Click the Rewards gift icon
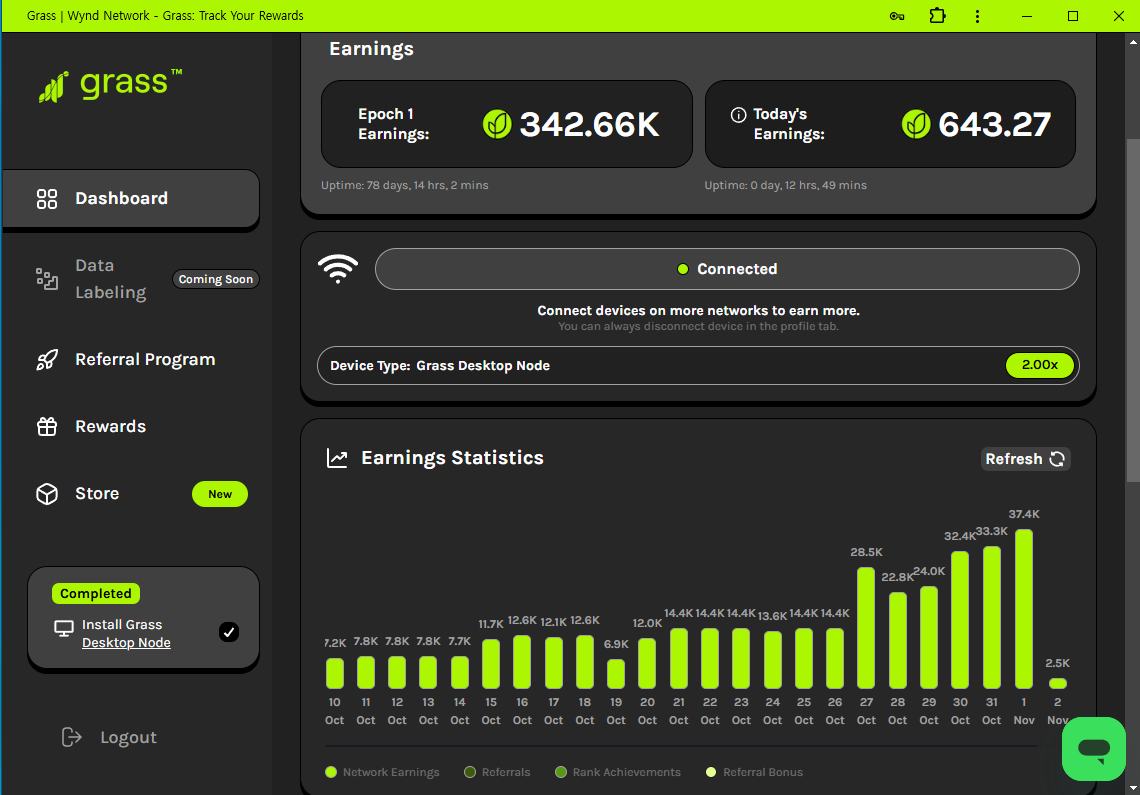Viewport: 1140px width, 795px height. tap(47, 426)
